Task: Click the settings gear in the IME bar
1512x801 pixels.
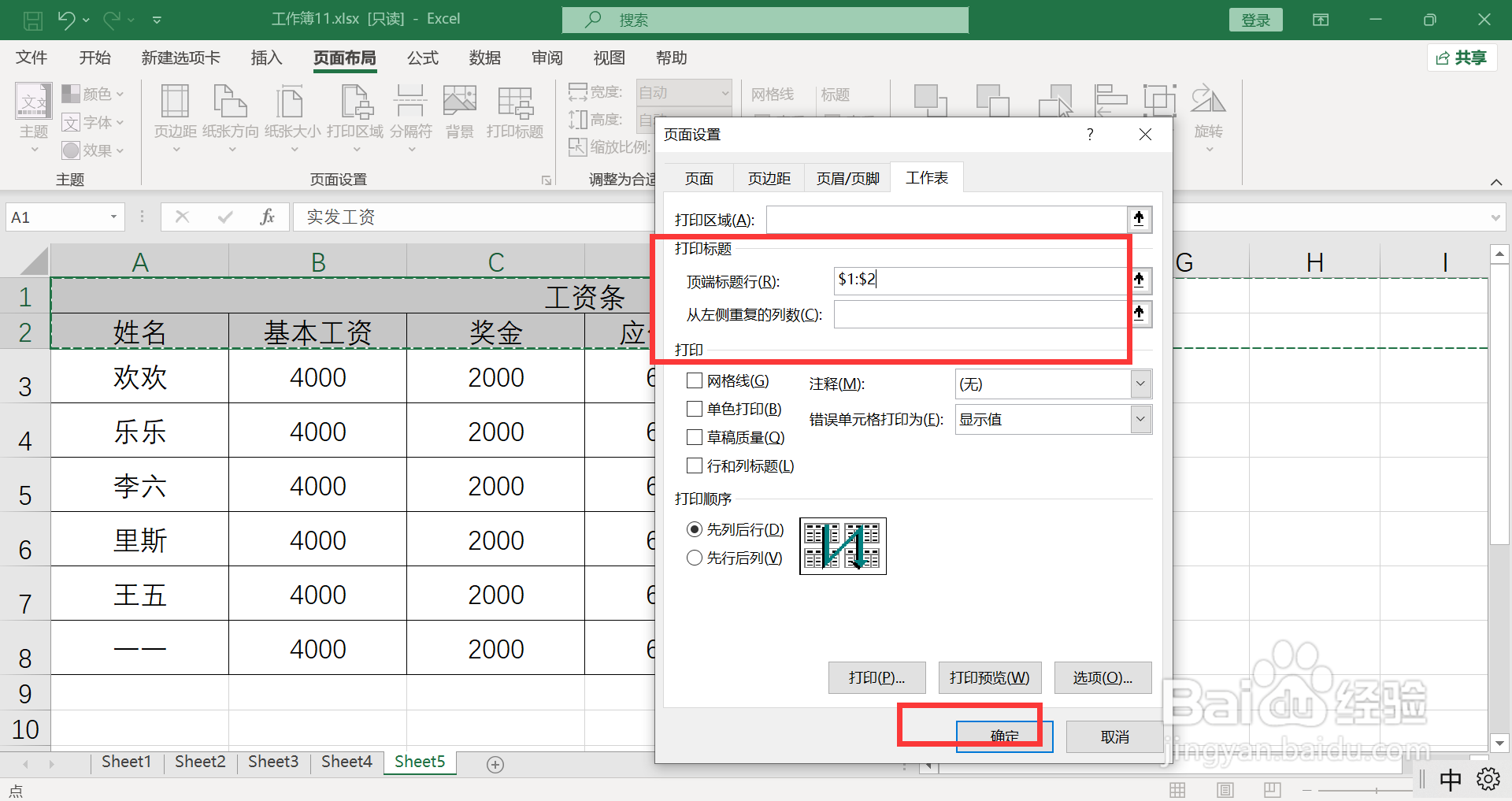Action: 1488,779
